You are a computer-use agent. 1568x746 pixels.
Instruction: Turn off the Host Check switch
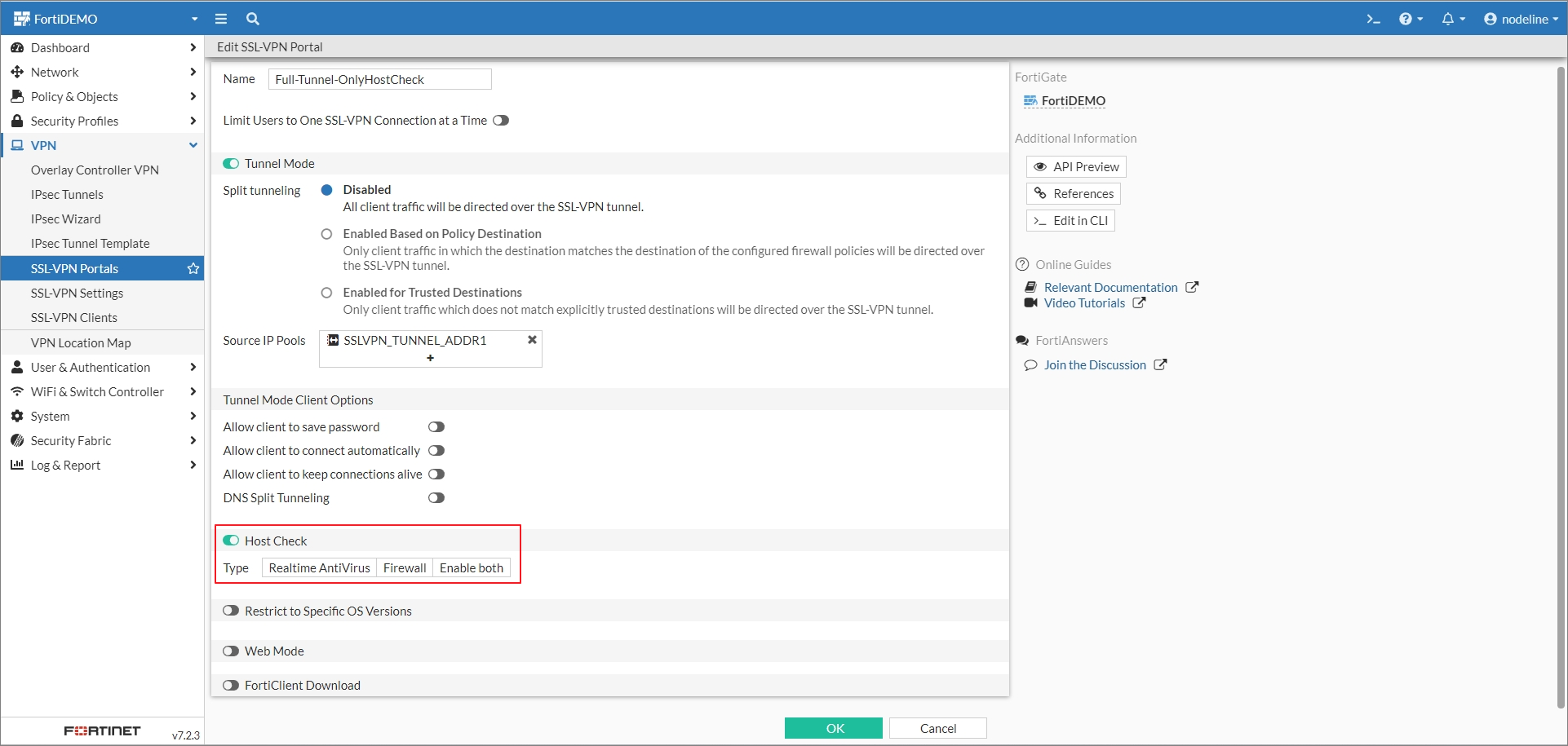click(231, 541)
